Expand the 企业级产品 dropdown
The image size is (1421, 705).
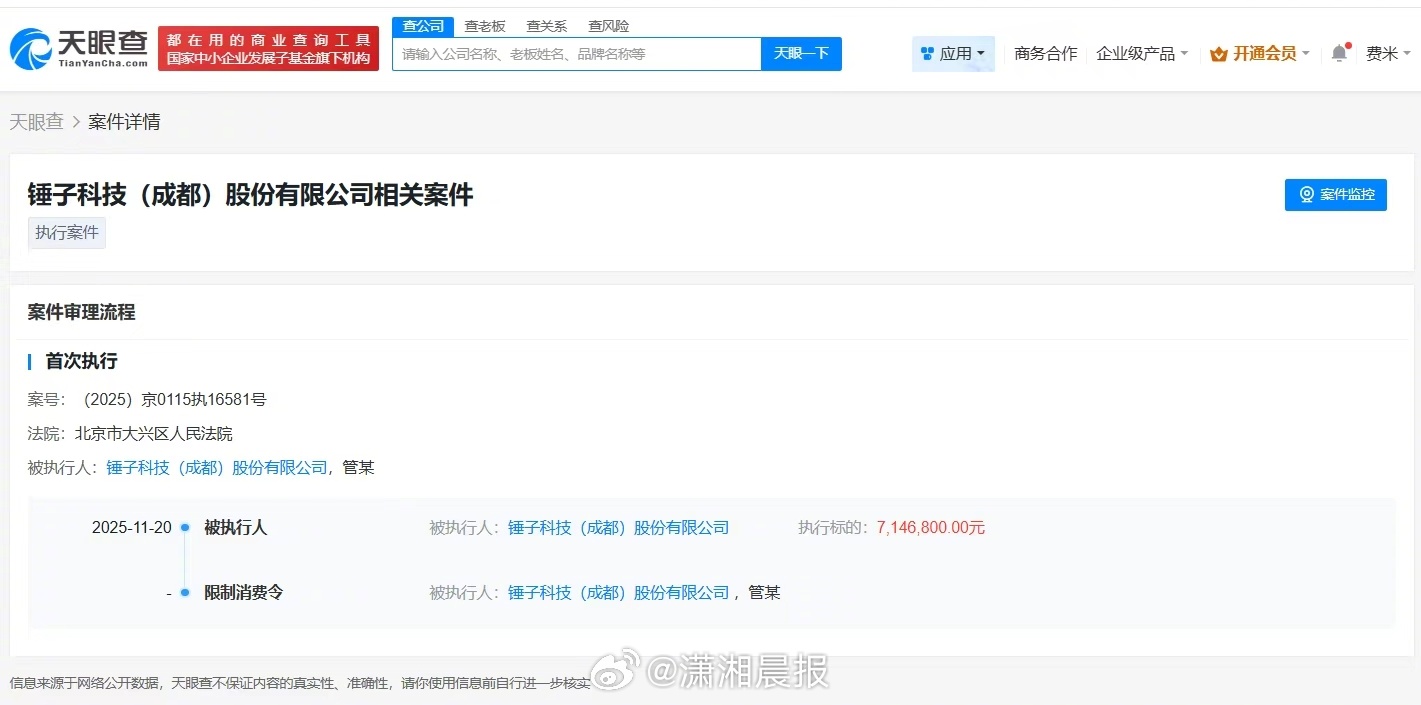pos(1142,54)
